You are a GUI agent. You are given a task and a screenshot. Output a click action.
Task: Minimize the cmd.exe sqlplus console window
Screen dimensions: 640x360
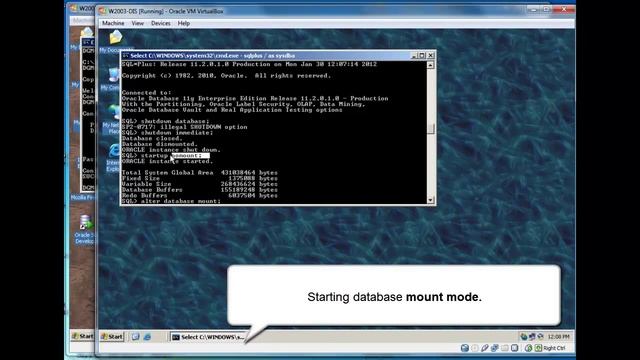(x=414, y=56)
